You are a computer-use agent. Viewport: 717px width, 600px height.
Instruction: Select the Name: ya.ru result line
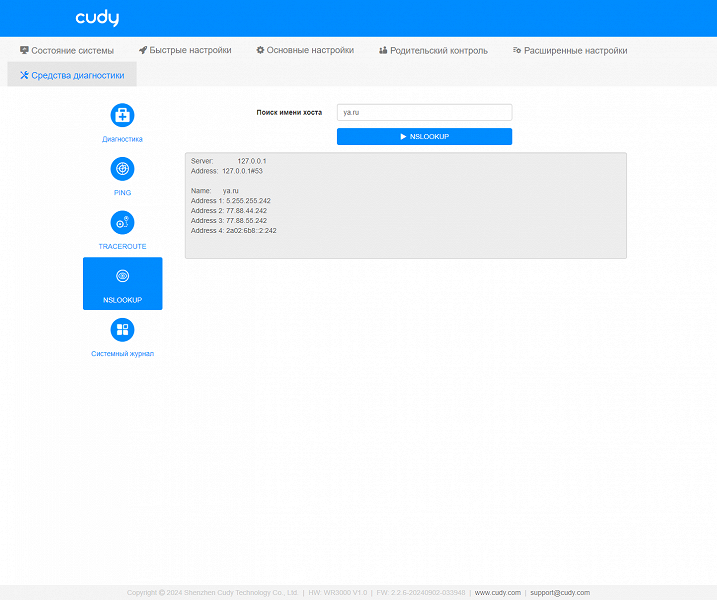tap(214, 191)
